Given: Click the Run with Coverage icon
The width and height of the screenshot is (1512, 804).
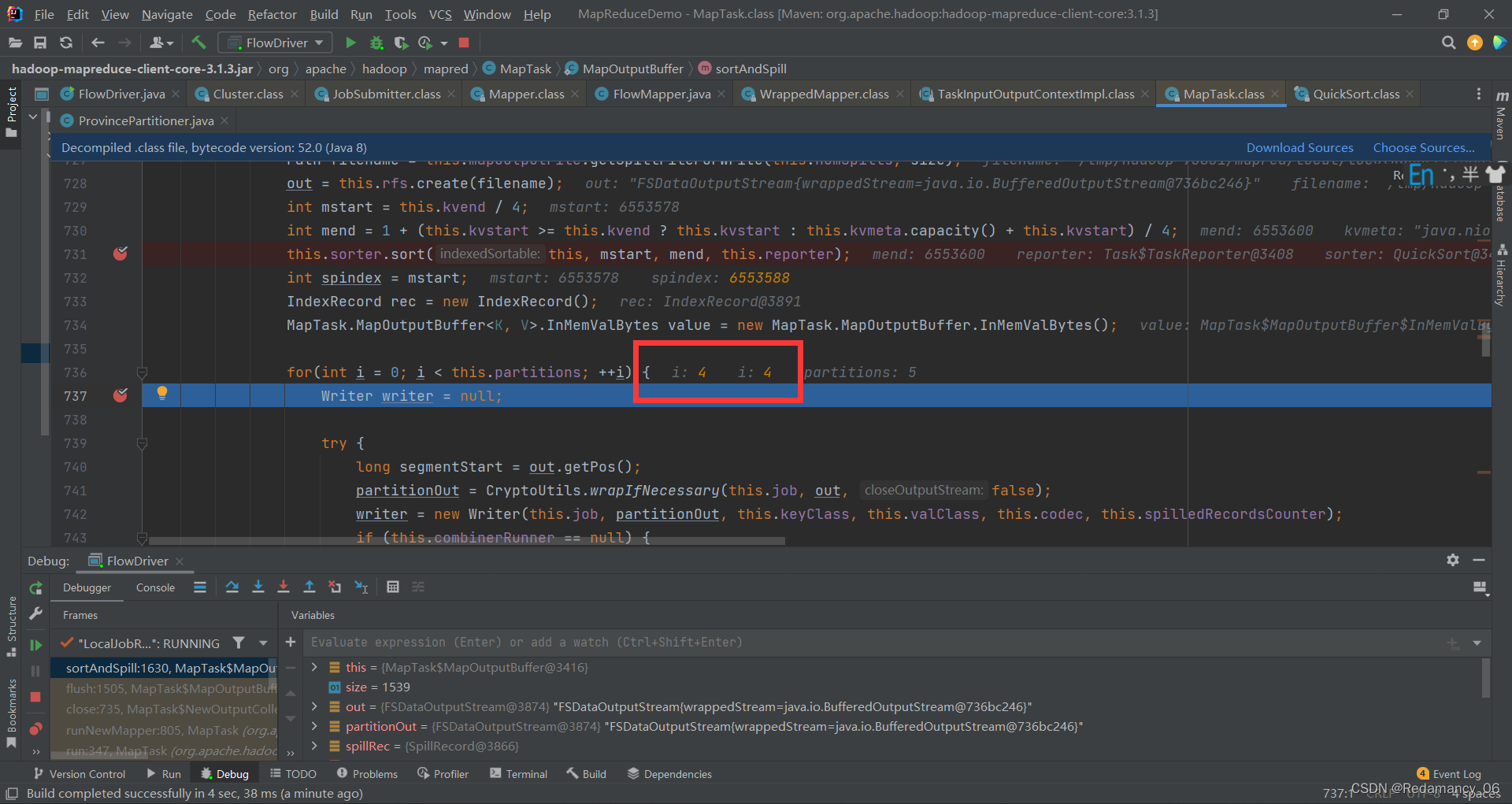Looking at the screenshot, I should point(401,43).
